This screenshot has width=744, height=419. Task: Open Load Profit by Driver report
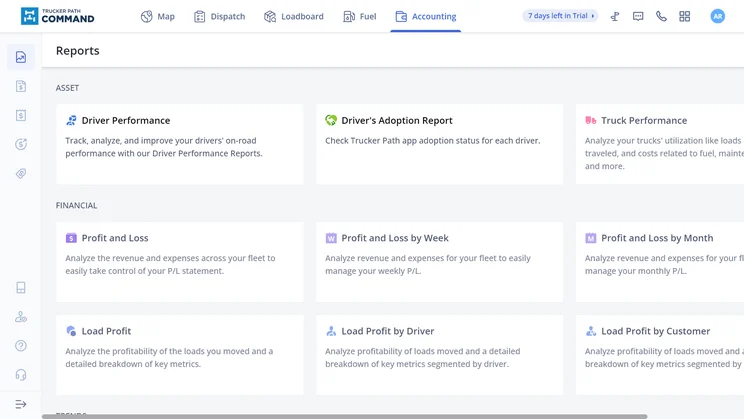pyautogui.click(x=439, y=354)
